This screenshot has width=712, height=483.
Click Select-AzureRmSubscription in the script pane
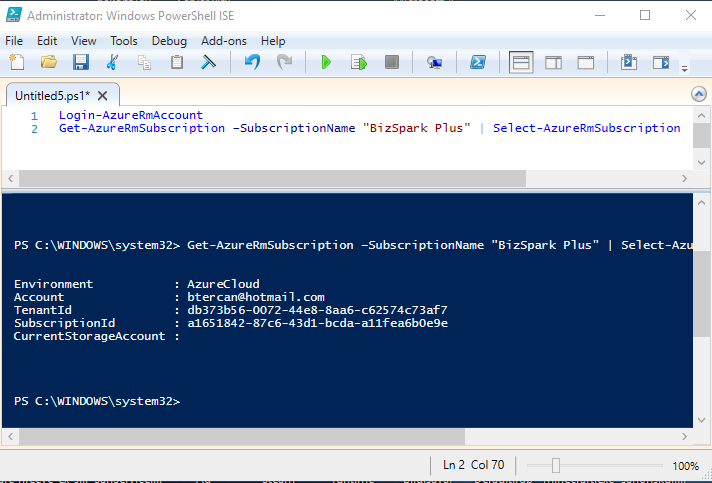(x=587, y=128)
